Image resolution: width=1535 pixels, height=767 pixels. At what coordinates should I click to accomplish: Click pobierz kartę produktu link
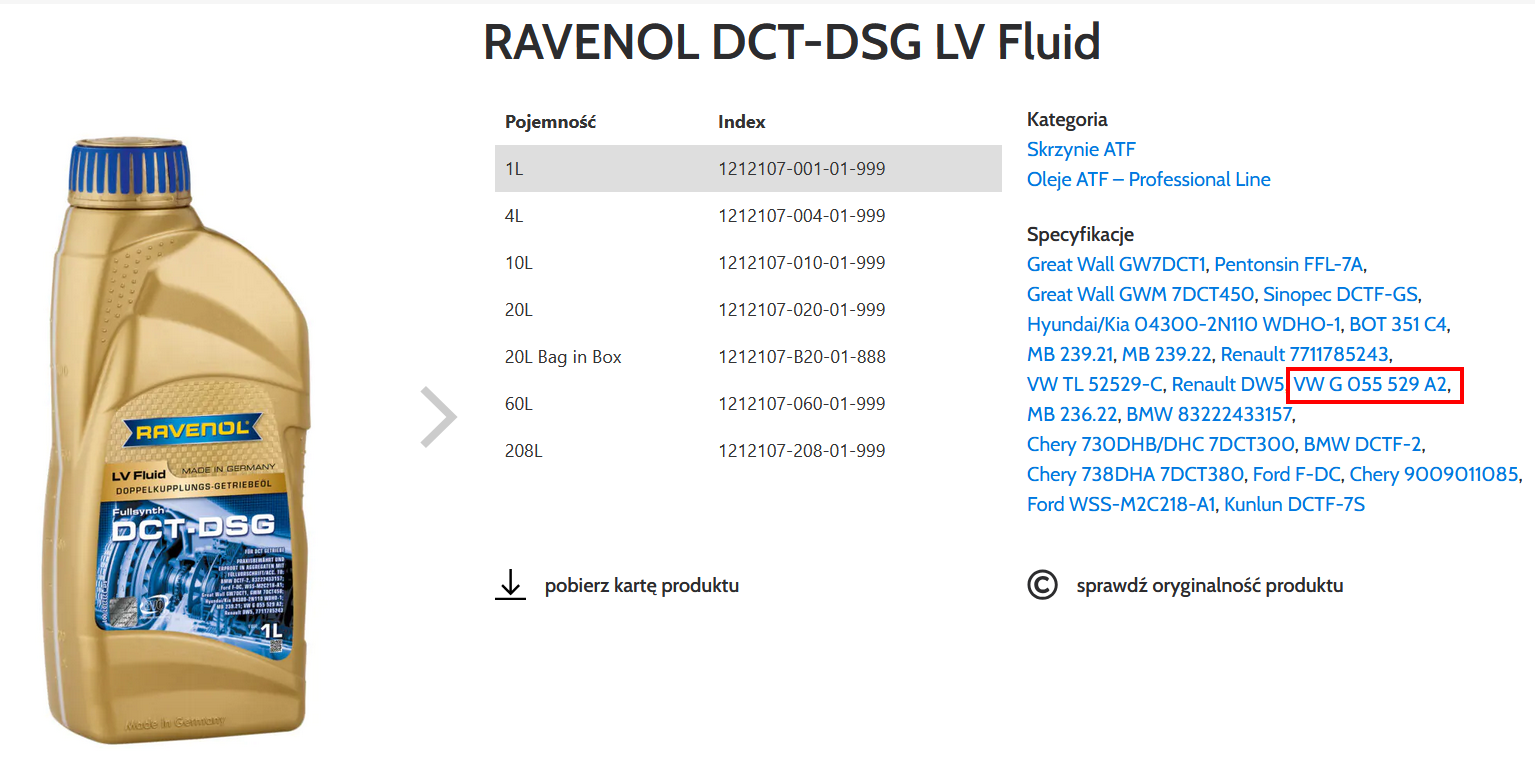[641, 586]
